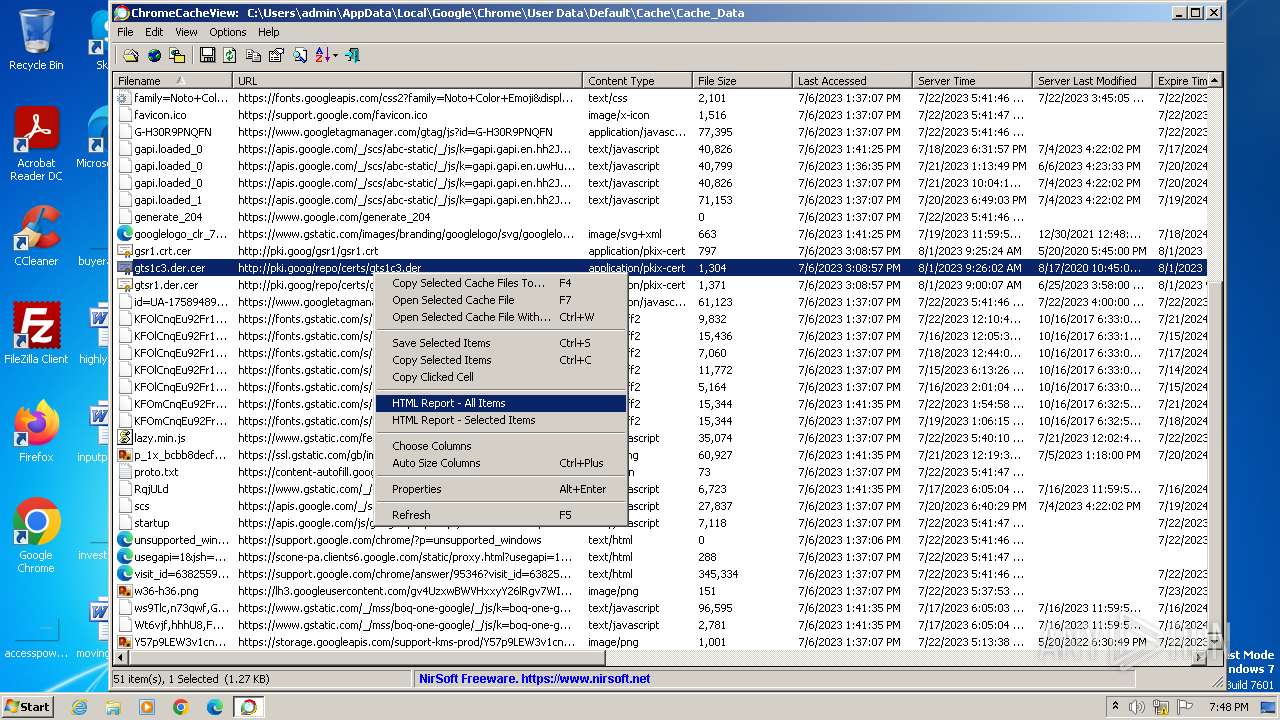Select the startup file row
The width and height of the screenshot is (1280, 720).
pyautogui.click(x=660, y=523)
